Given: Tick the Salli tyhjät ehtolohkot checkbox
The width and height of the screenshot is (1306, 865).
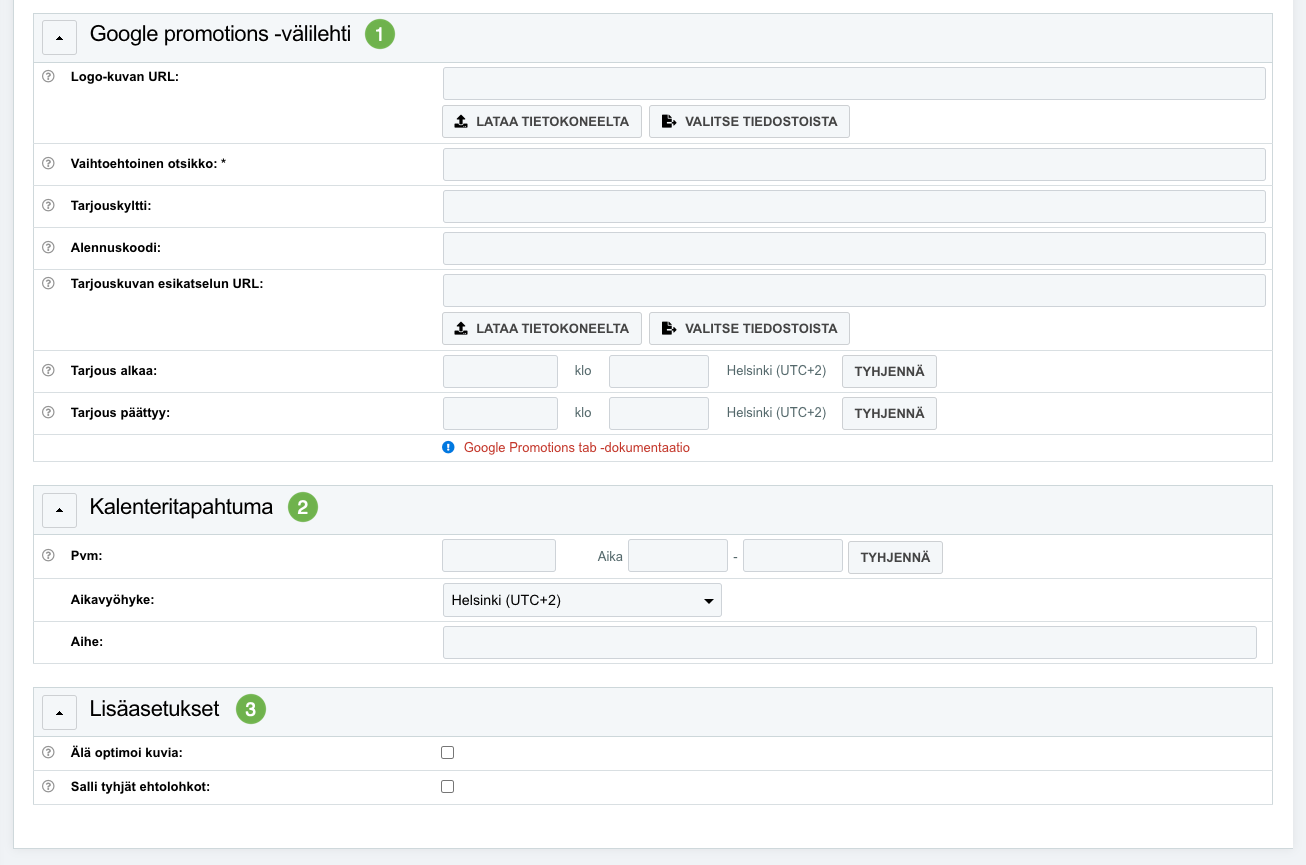Looking at the screenshot, I should [x=448, y=787].
